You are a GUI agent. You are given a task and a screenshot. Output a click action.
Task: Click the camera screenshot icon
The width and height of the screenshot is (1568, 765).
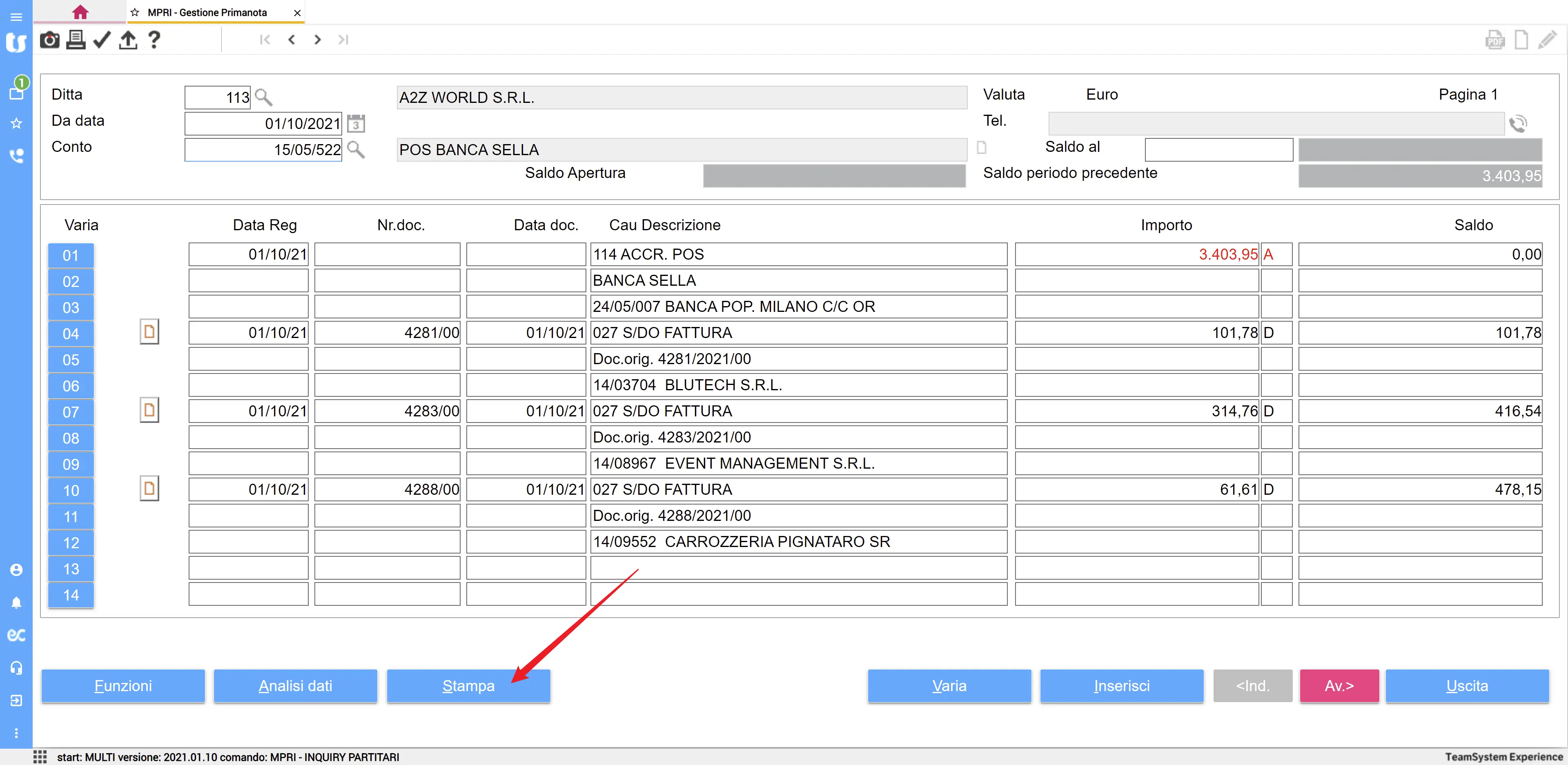click(49, 40)
